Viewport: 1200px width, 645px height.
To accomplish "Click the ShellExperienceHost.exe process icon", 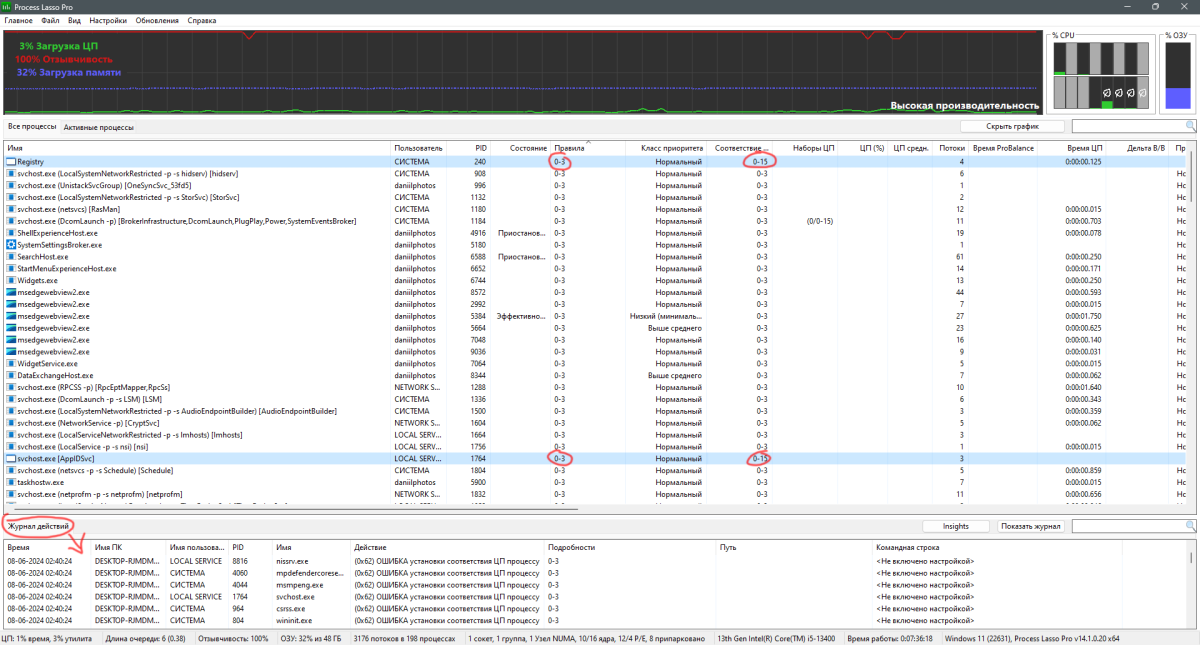I will (11, 233).
